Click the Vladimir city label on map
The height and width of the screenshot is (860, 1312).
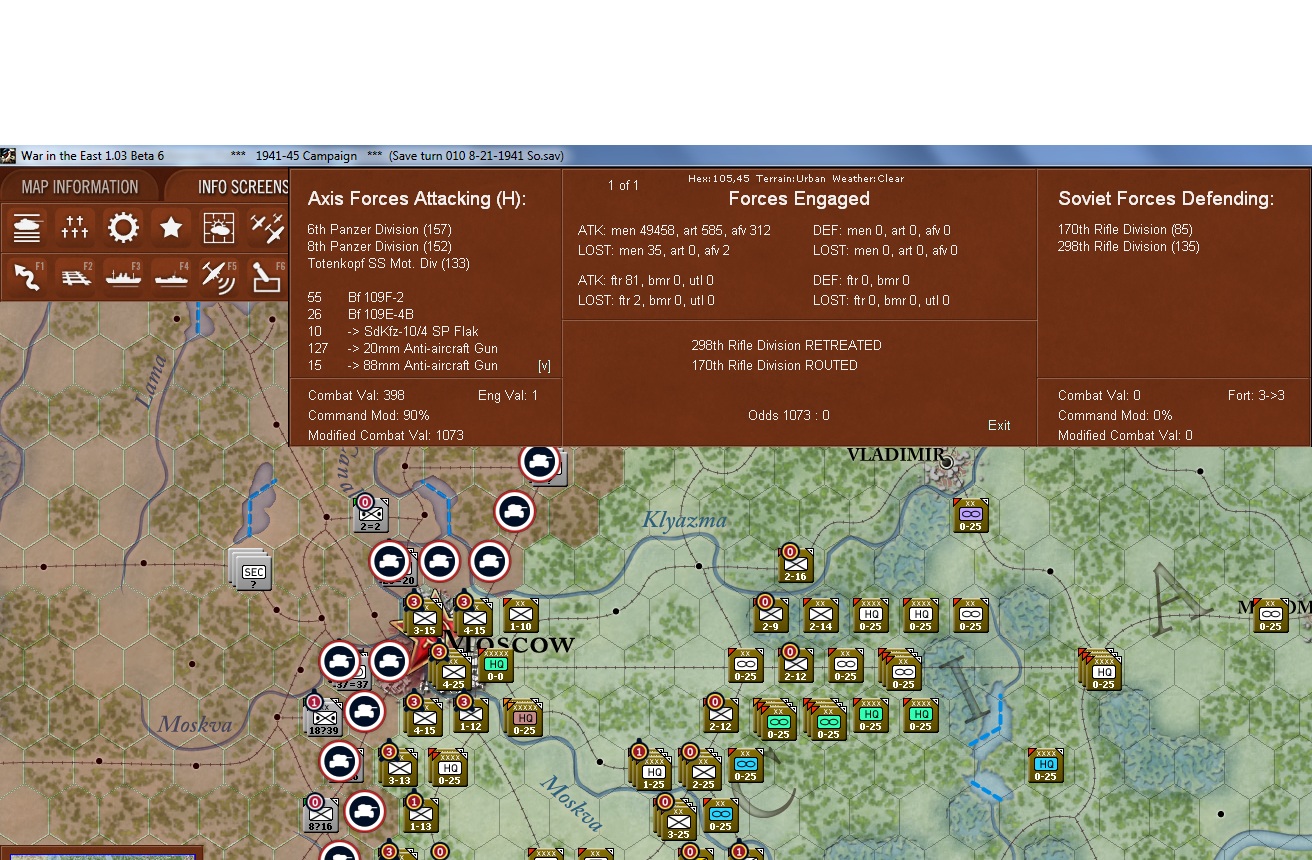(896, 455)
